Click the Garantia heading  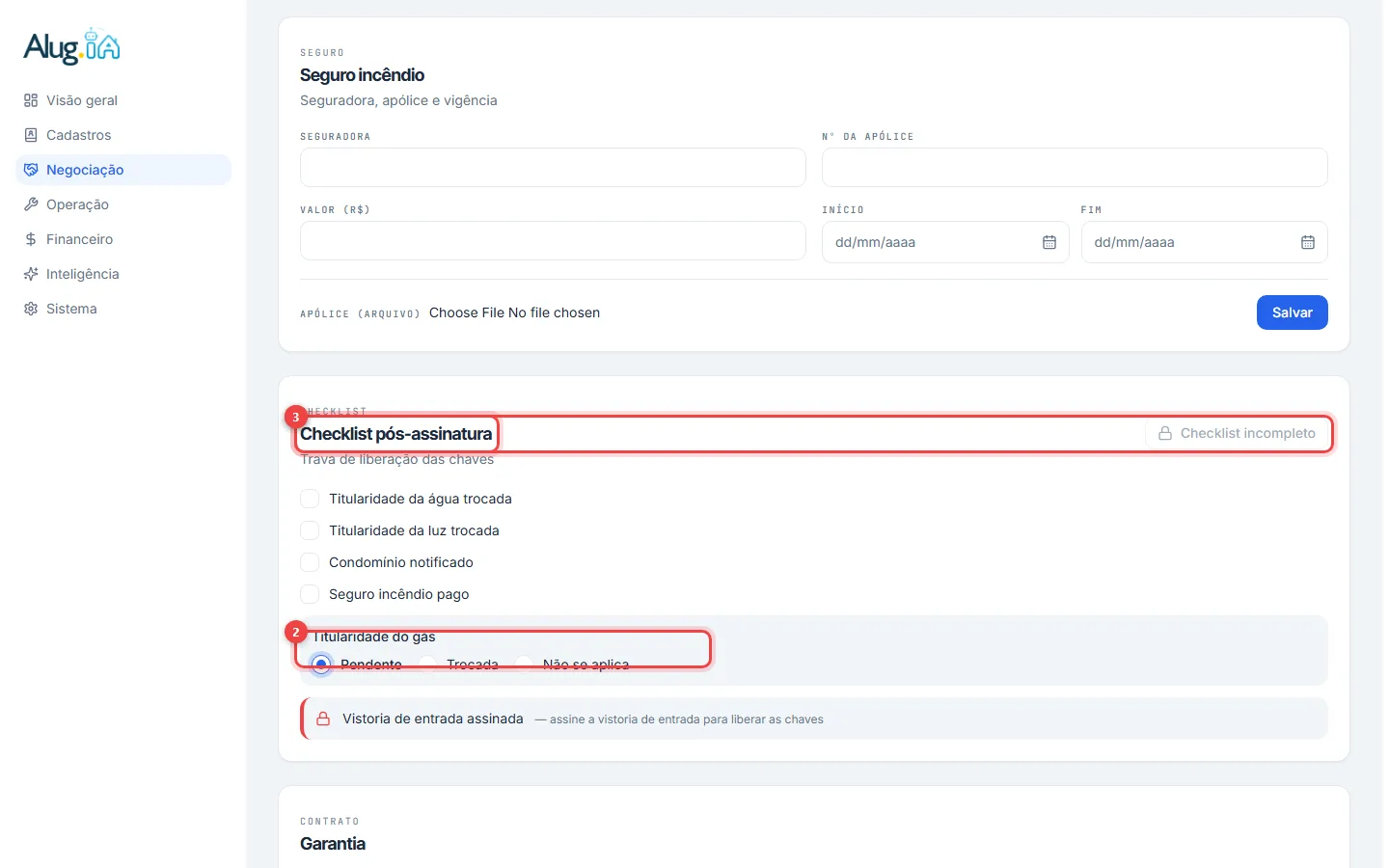pos(333,844)
